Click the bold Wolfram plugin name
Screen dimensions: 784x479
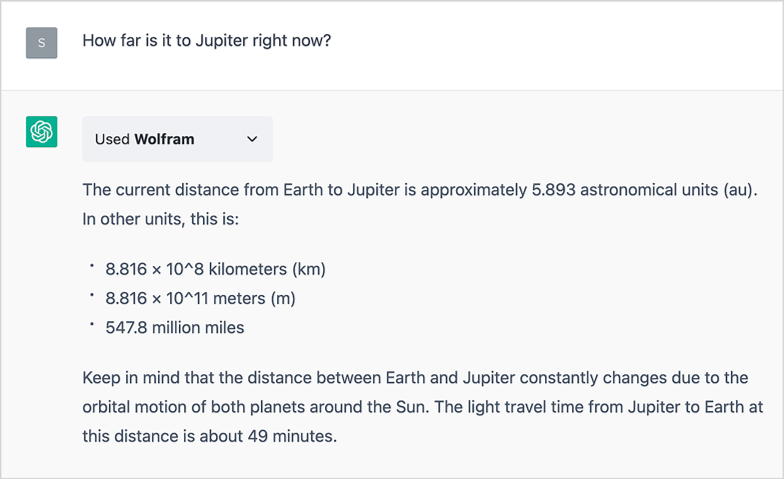(x=164, y=139)
